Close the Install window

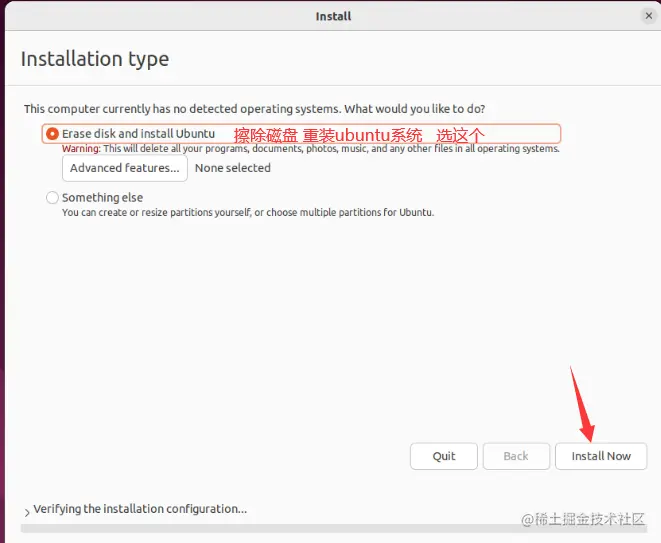point(649,16)
